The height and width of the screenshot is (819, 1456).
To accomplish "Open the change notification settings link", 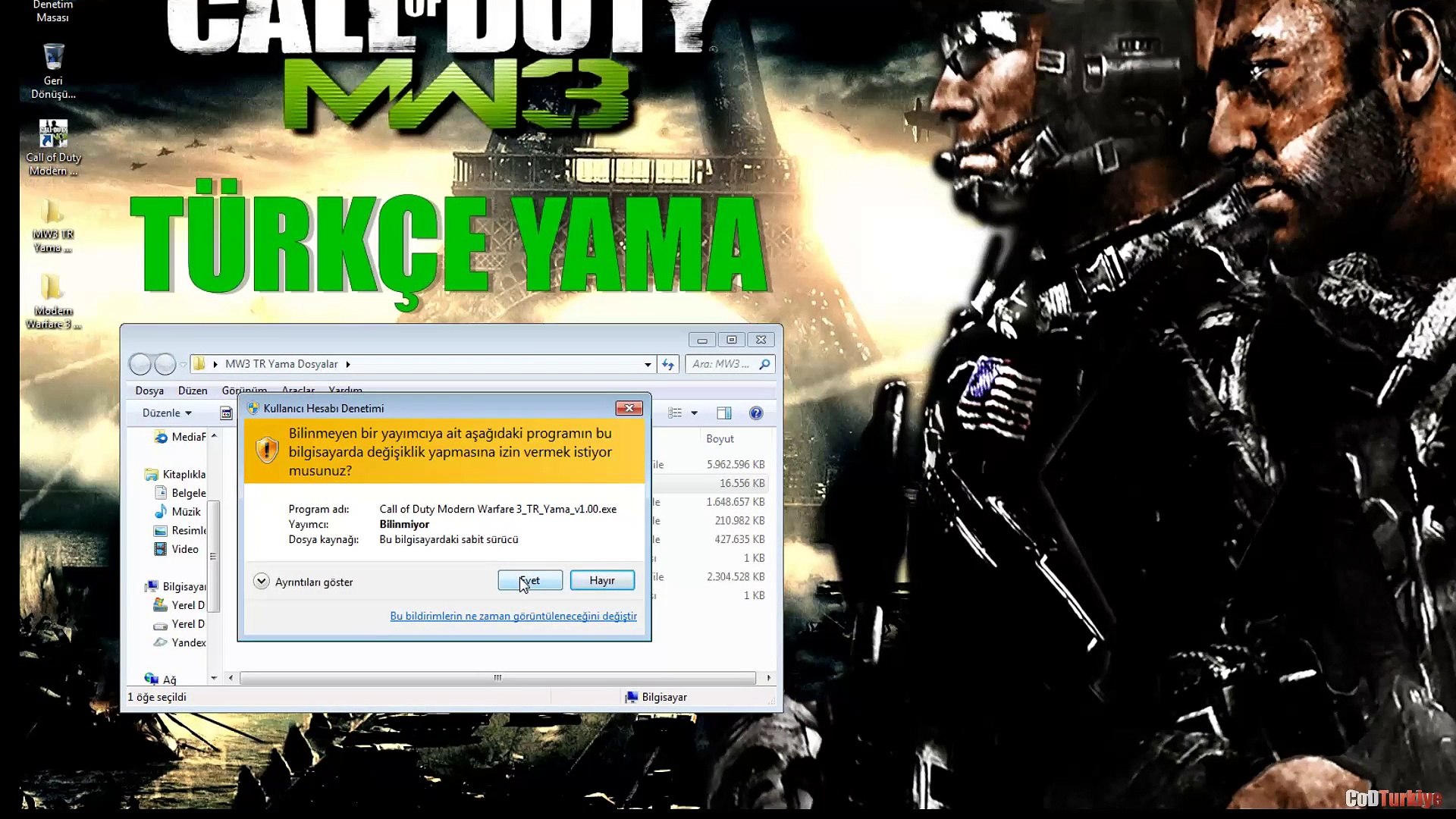I will (513, 617).
